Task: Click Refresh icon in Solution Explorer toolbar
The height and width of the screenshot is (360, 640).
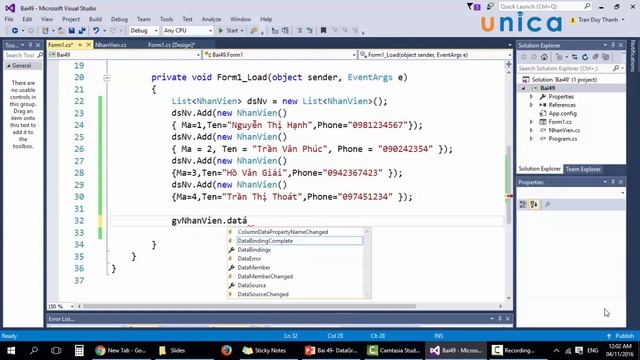Action: (585, 57)
